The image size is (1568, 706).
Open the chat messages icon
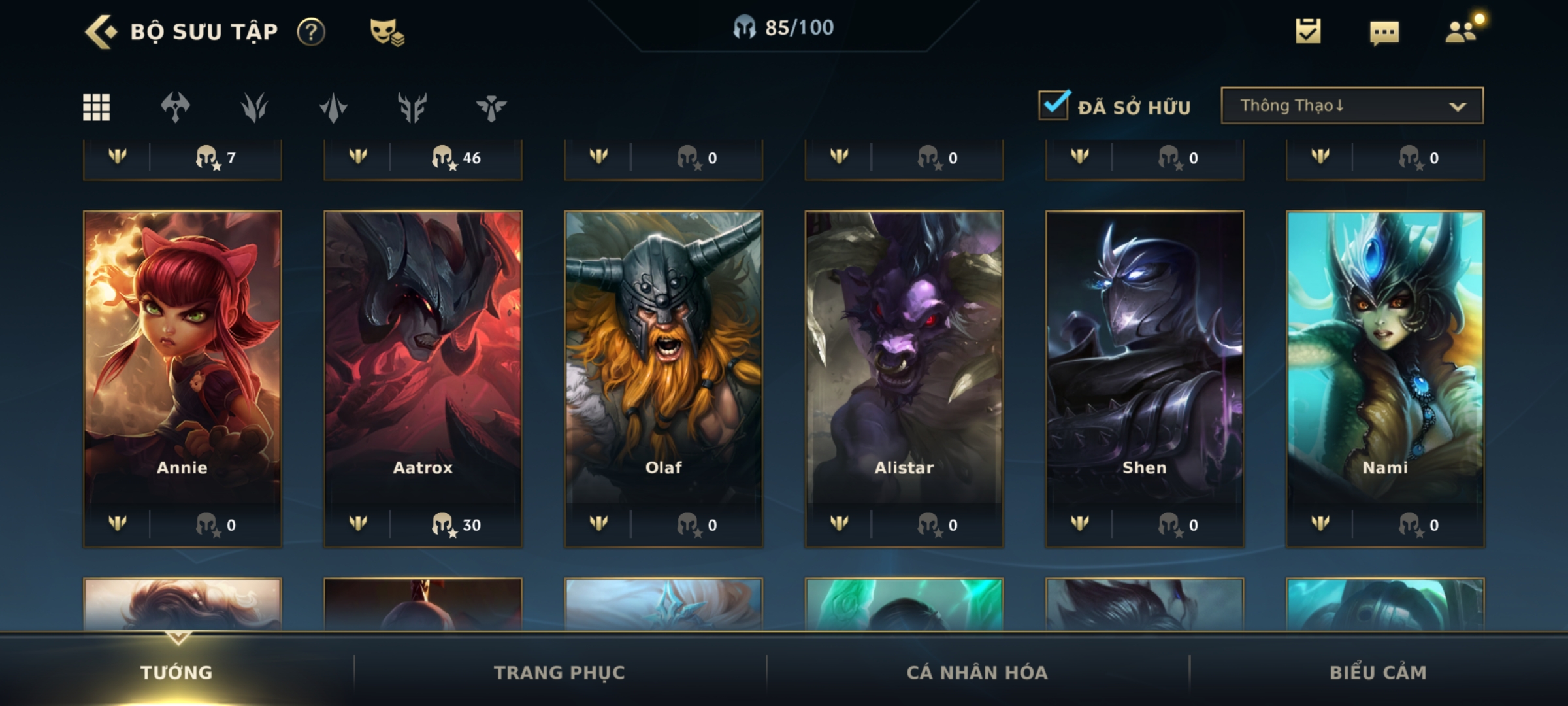(1384, 33)
